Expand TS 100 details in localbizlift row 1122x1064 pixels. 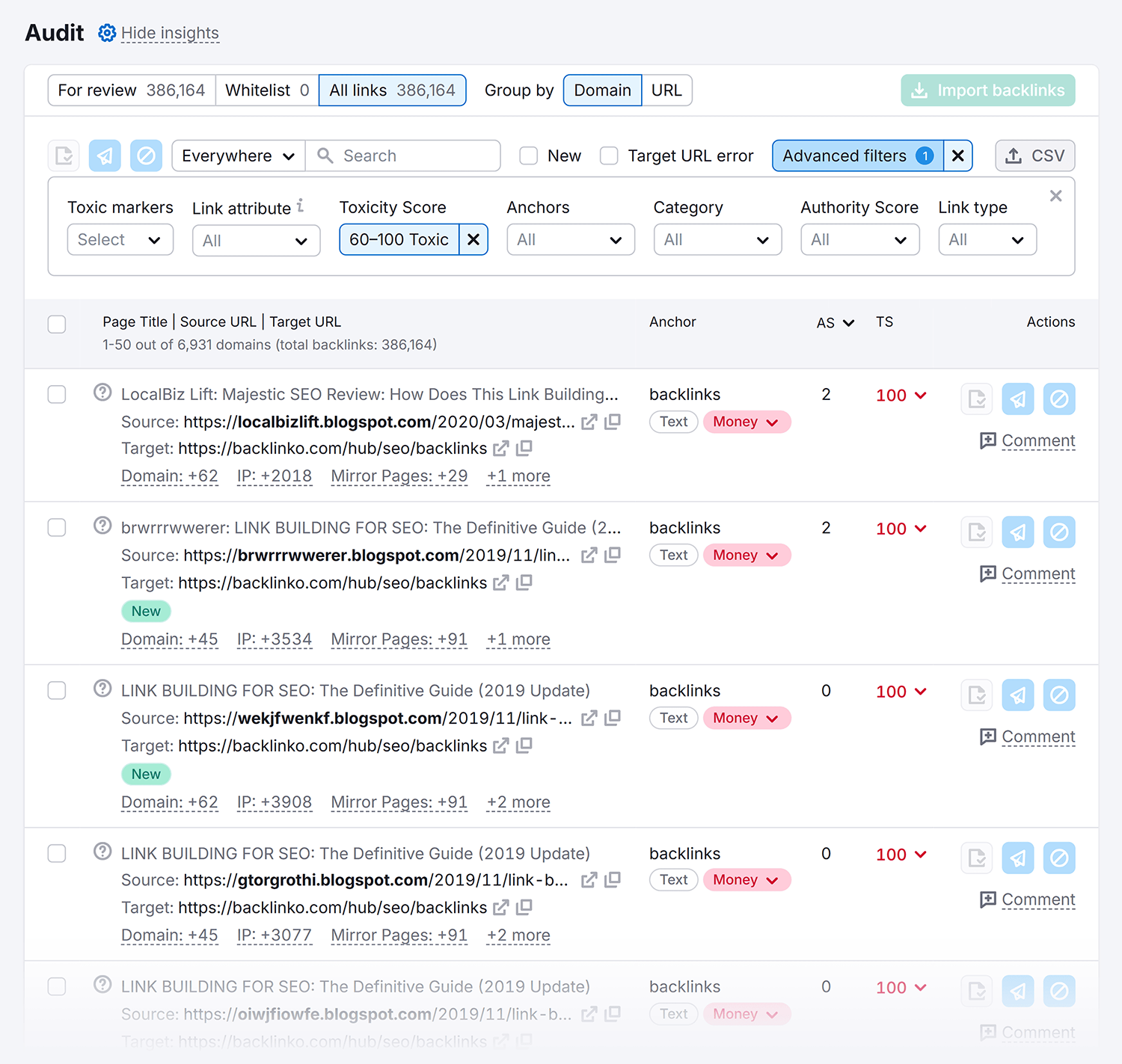pos(901,396)
